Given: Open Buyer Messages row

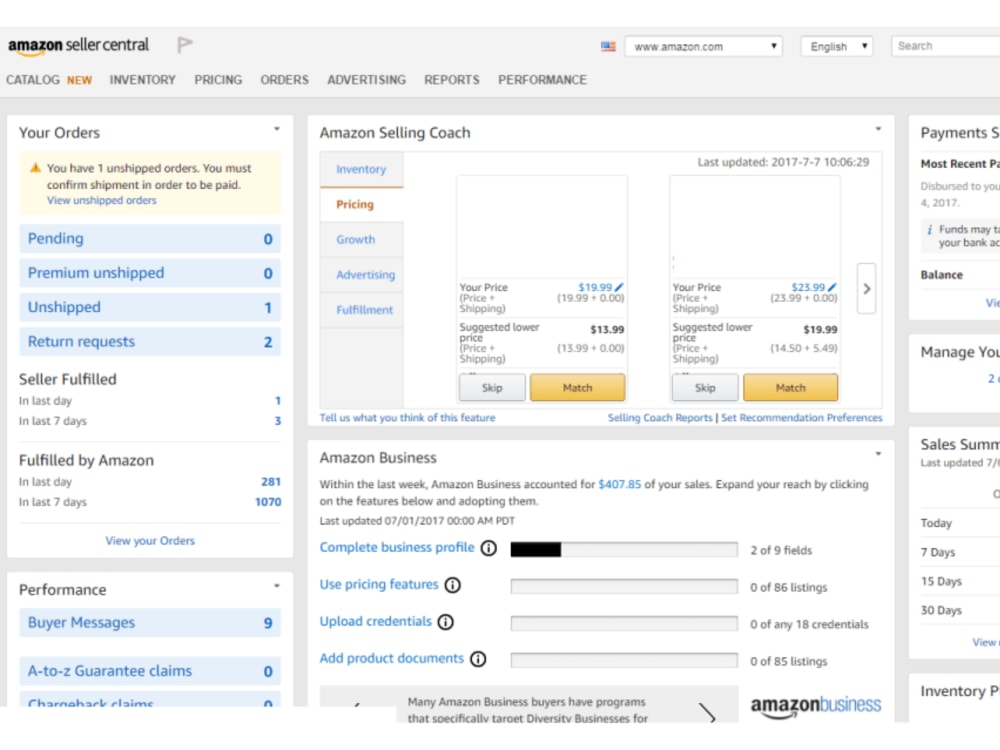Looking at the screenshot, I should 150,622.
